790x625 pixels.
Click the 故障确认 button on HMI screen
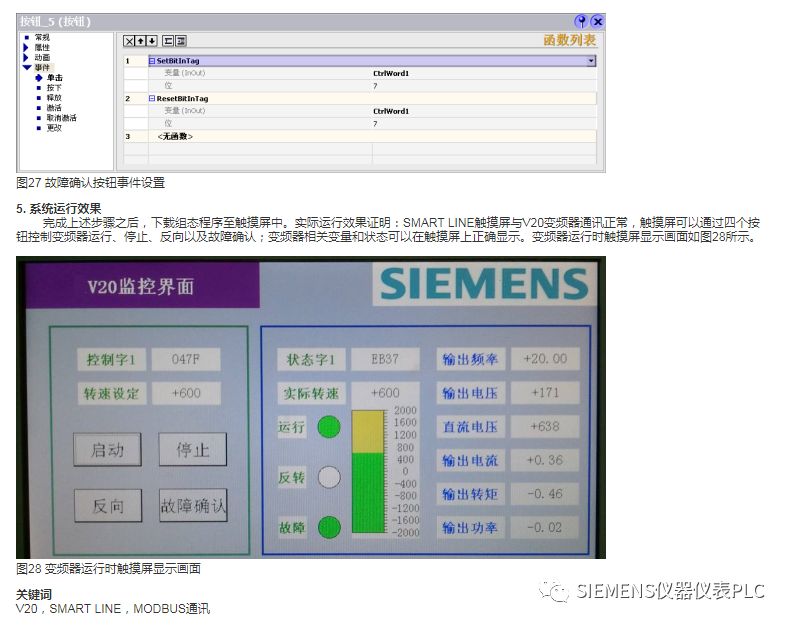tap(193, 505)
